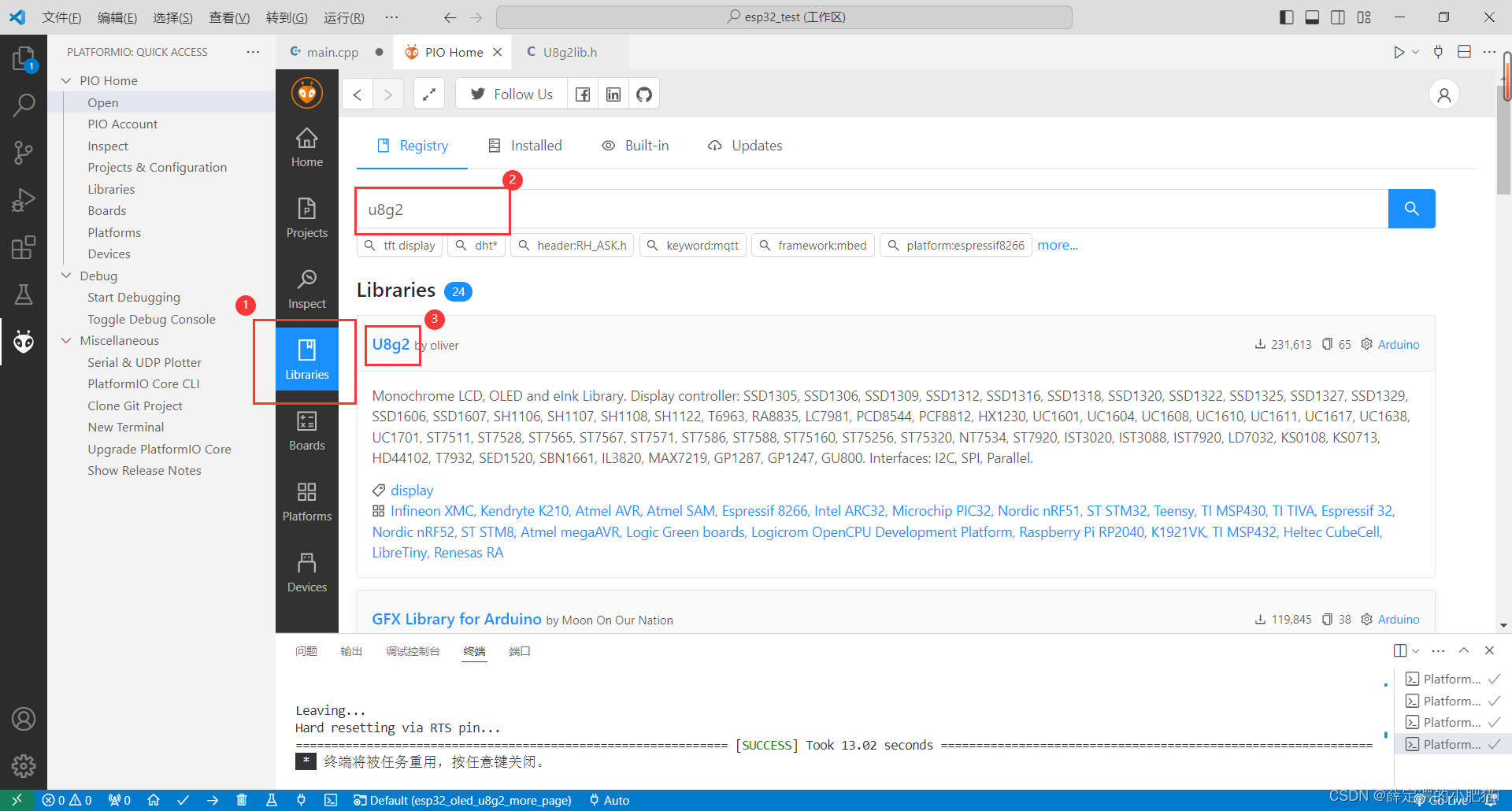
Task: Toggle secondary side bar layout icon
Action: pyautogui.click(x=1338, y=17)
